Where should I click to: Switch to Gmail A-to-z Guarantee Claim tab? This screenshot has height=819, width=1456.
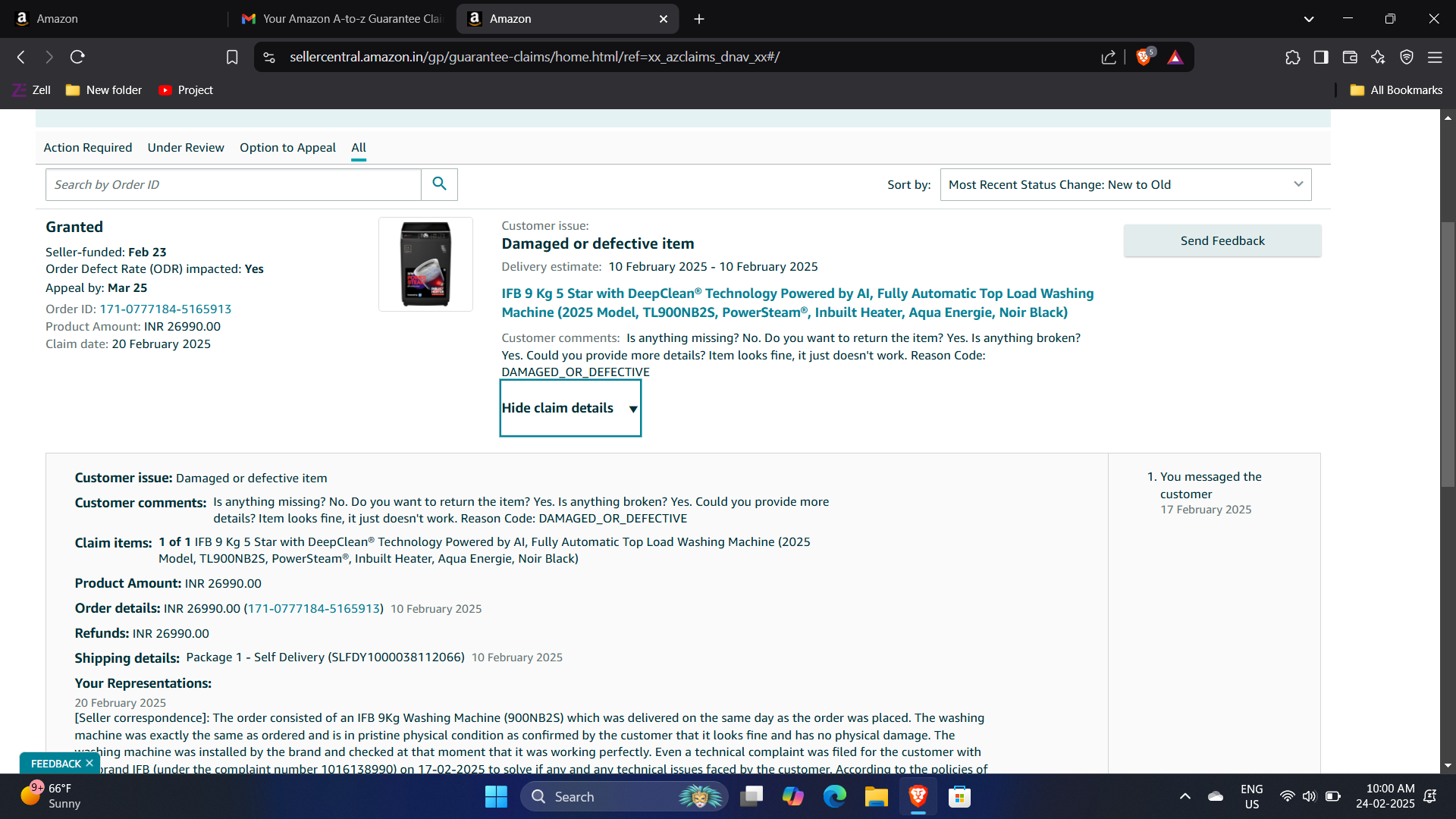tap(343, 19)
